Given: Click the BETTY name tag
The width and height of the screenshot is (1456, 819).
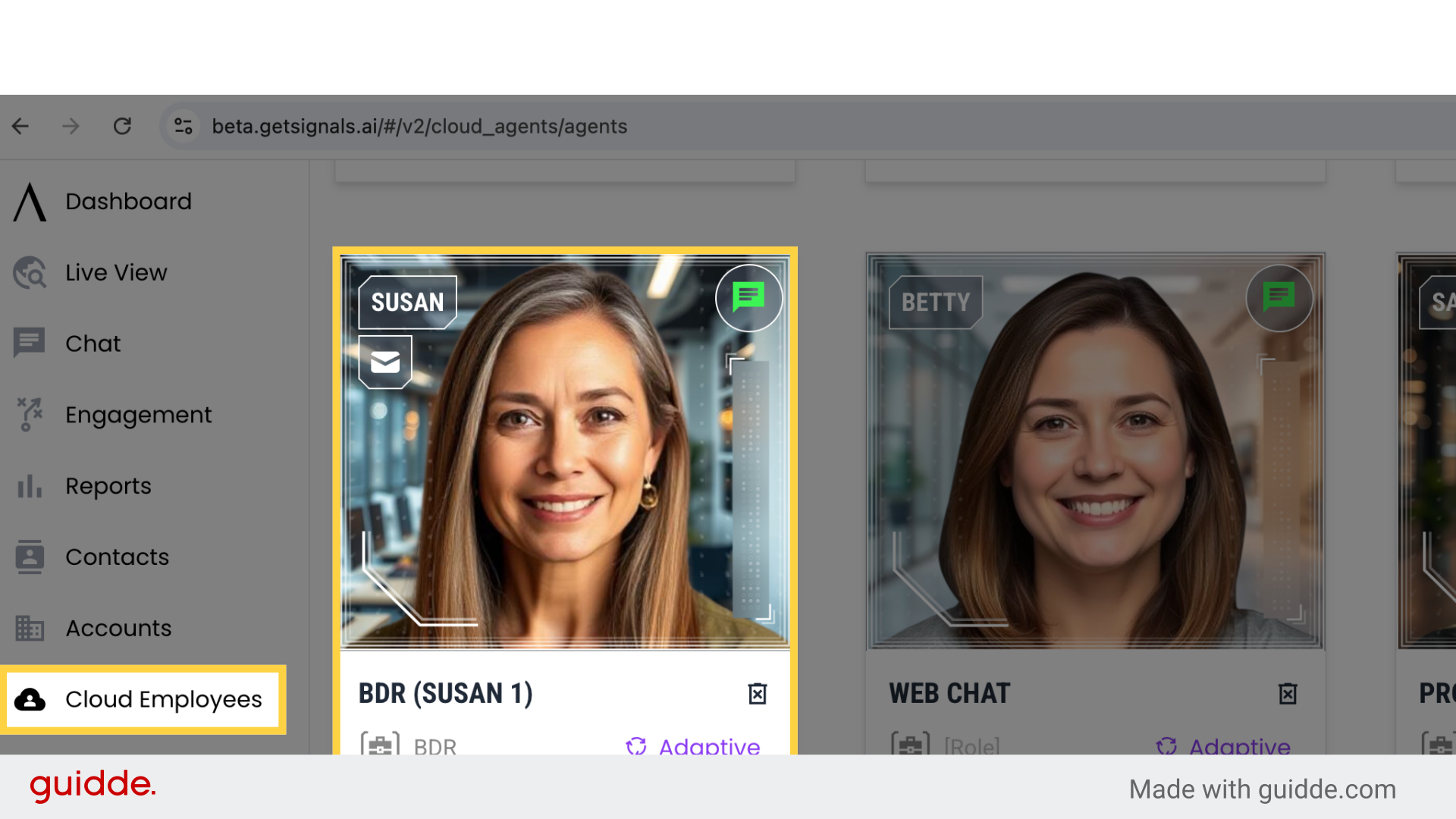Looking at the screenshot, I should pos(936,302).
